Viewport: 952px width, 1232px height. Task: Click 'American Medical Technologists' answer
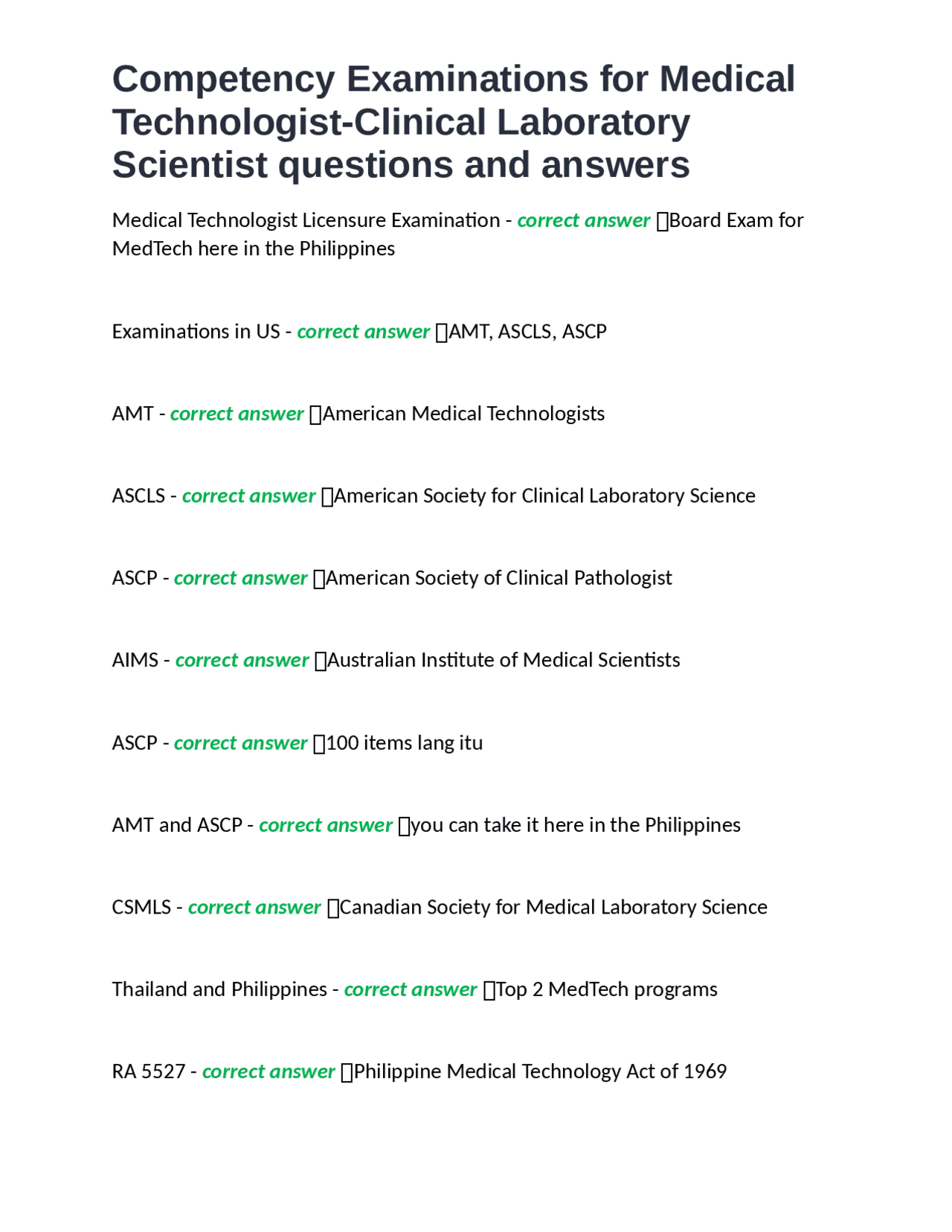pyautogui.click(x=463, y=414)
